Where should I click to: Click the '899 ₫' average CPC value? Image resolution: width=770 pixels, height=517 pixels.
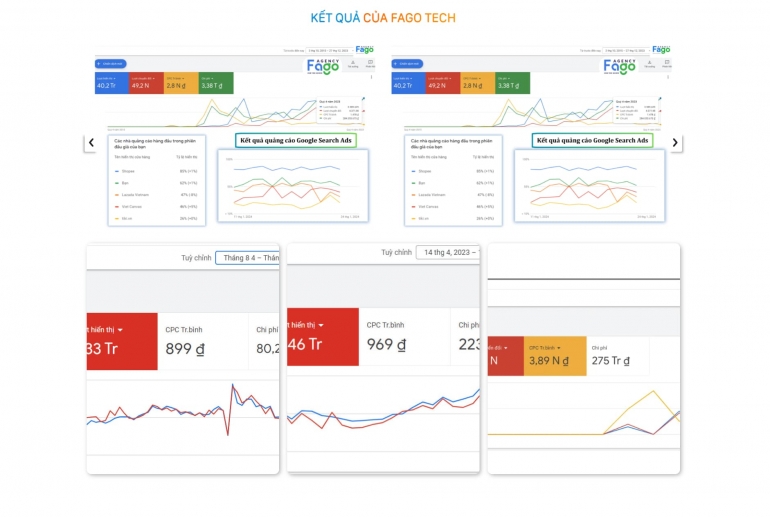click(185, 349)
